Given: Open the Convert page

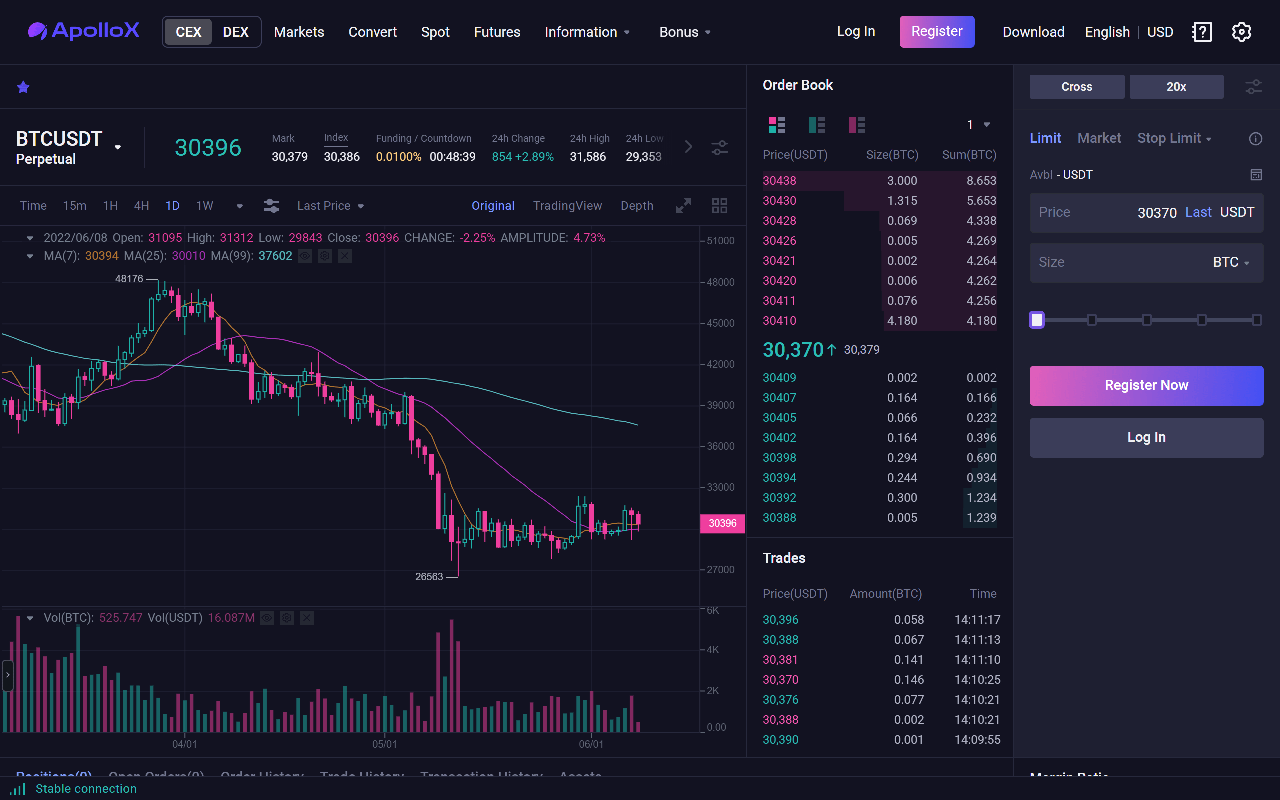Looking at the screenshot, I should pyautogui.click(x=373, y=32).
